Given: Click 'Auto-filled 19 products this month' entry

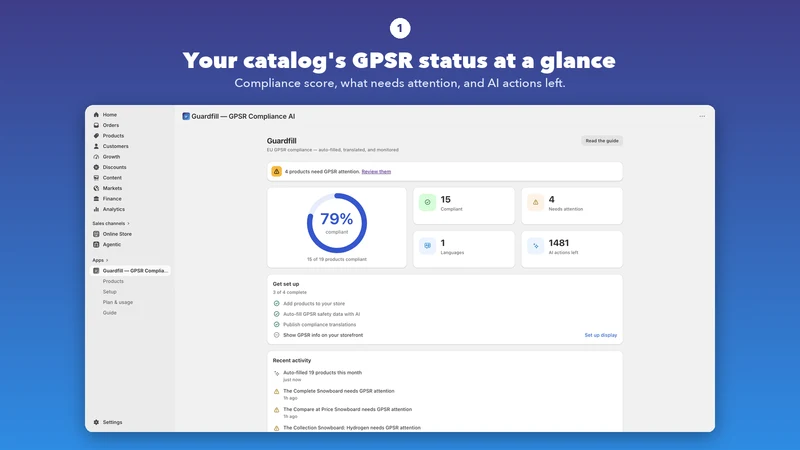Looking at the screenshot, I should coord(322,373).
